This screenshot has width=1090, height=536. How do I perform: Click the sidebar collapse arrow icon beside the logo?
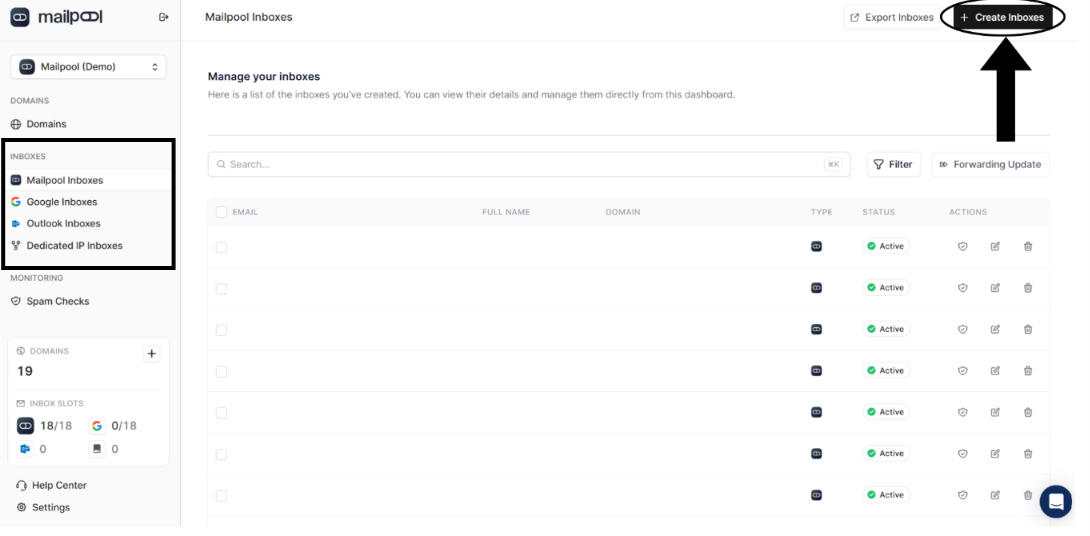pos(163,17)
